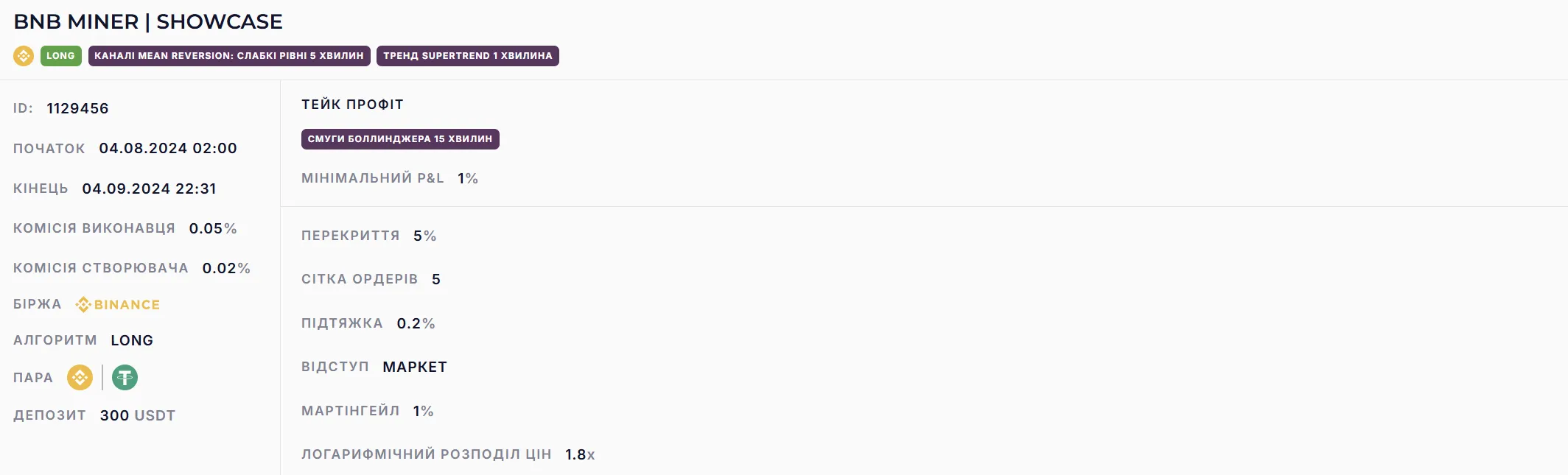Click the Тейк Профіт section heading

pos(352,105)
